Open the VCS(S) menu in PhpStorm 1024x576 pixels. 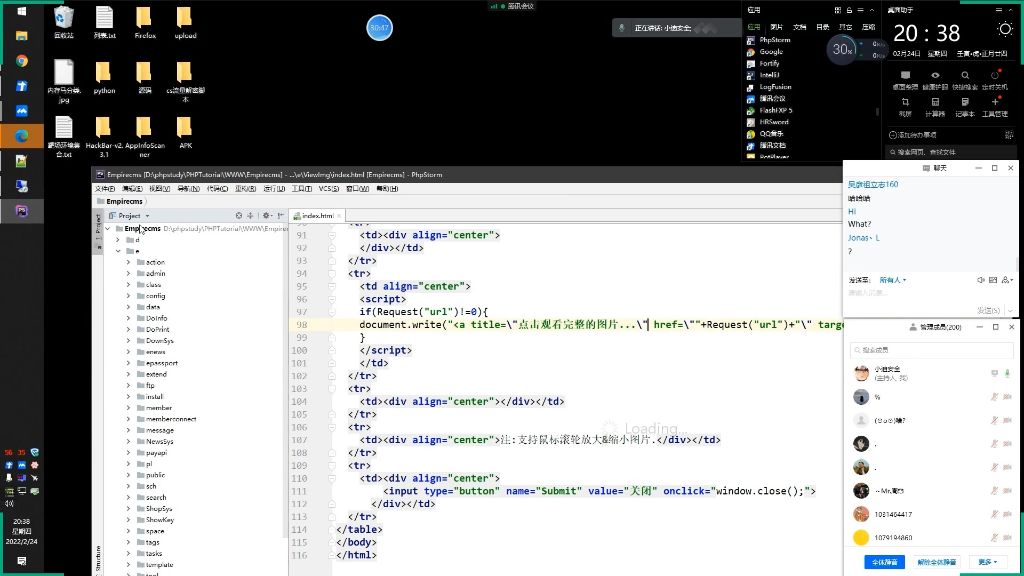pyautogui.click(x=328, y=189)
